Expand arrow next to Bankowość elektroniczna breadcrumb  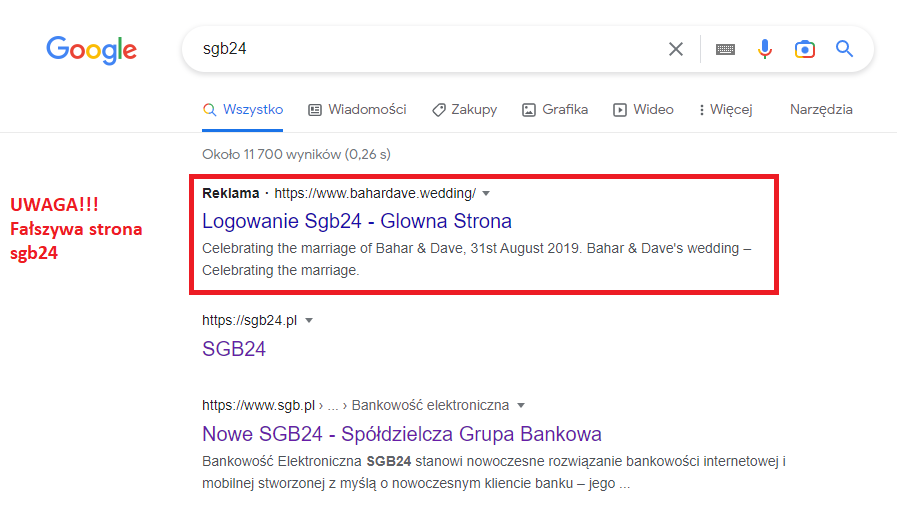521,406
